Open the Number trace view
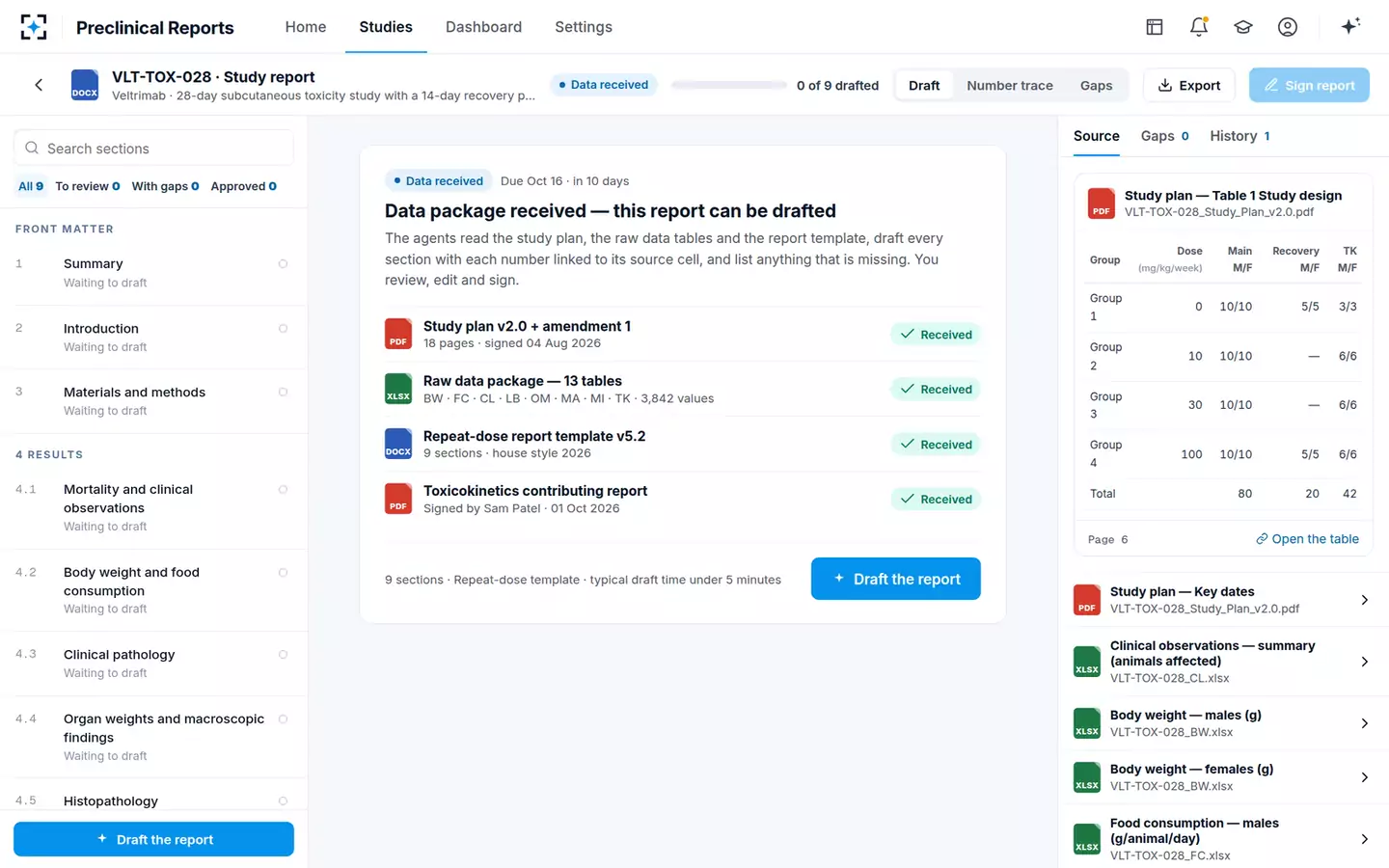Viewport: 1389px width, 868px height. pyautogui.click(x=1010, y=85)
